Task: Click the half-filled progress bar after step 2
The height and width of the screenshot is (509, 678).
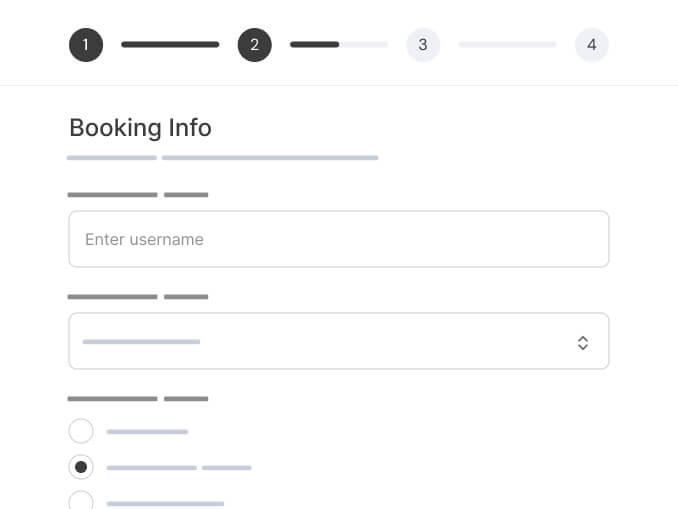Action: 338,45
